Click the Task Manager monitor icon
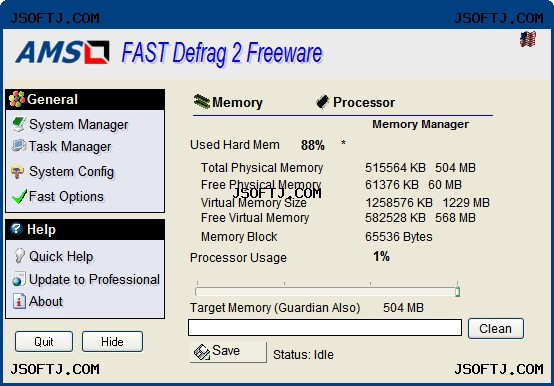 click(18, 146)
